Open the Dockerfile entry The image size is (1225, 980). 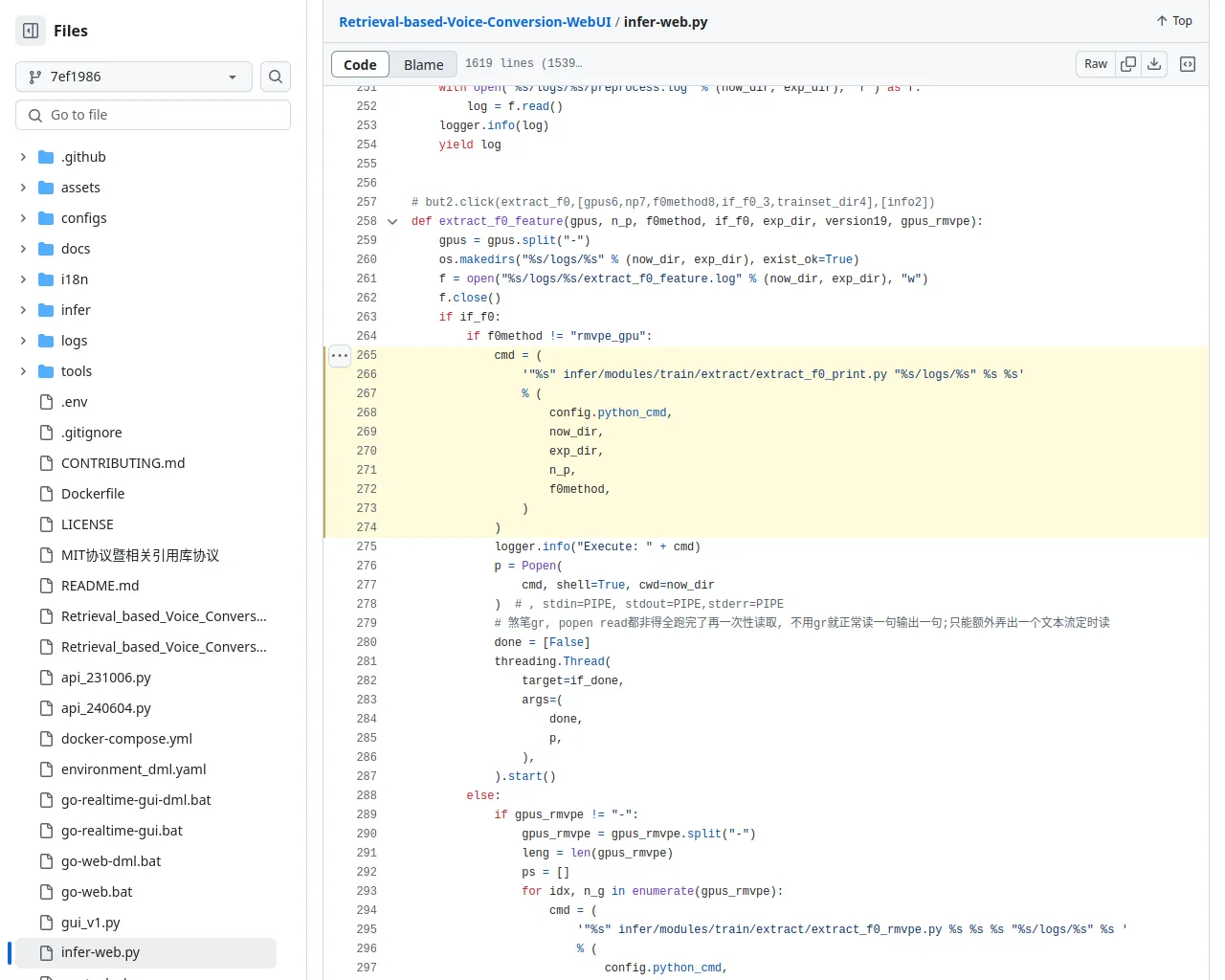pos(93,494)
